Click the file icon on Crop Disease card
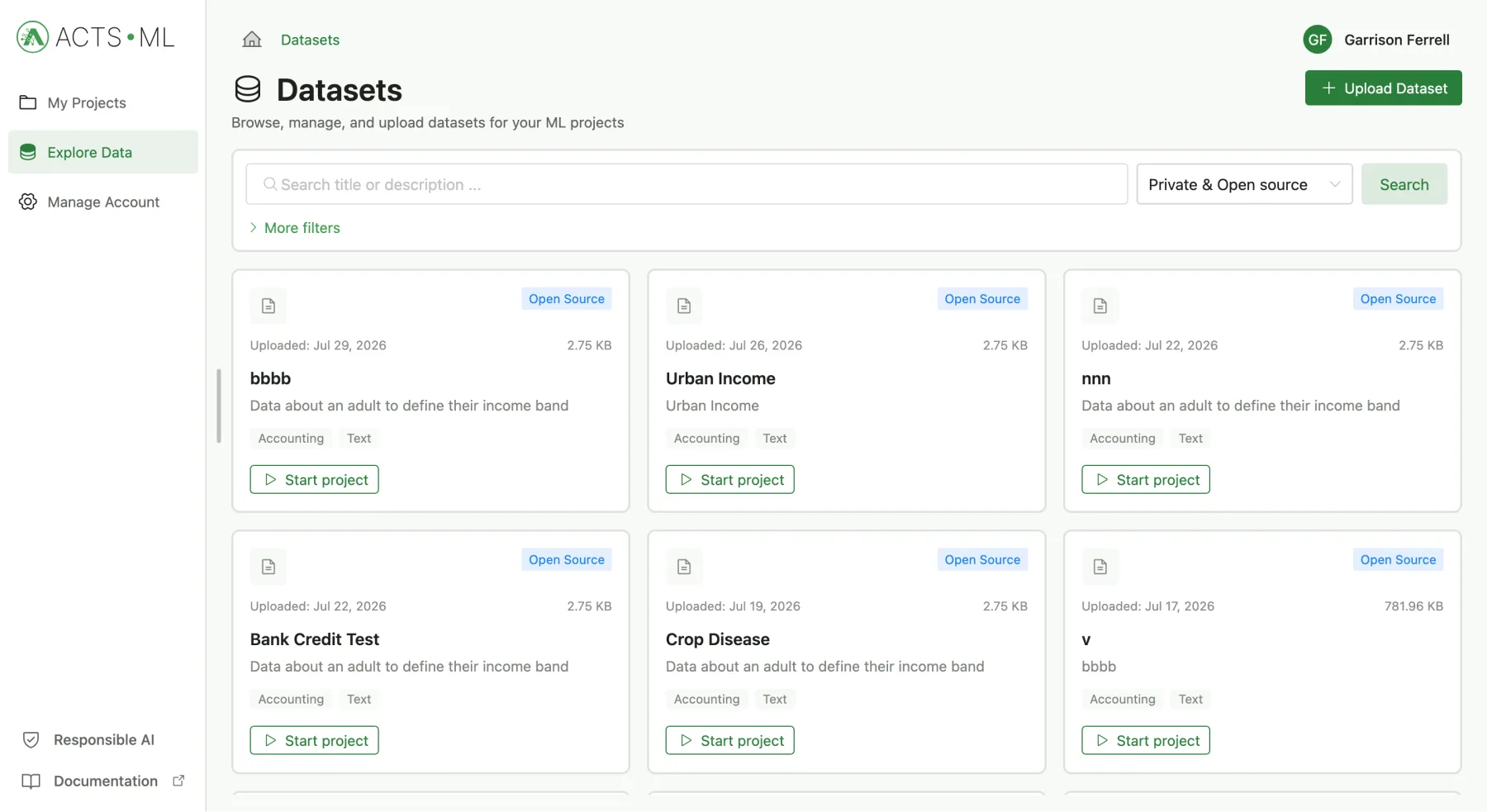Image resolution: width=1487 pixels, height=812 pixels. (x=684, y=567)
